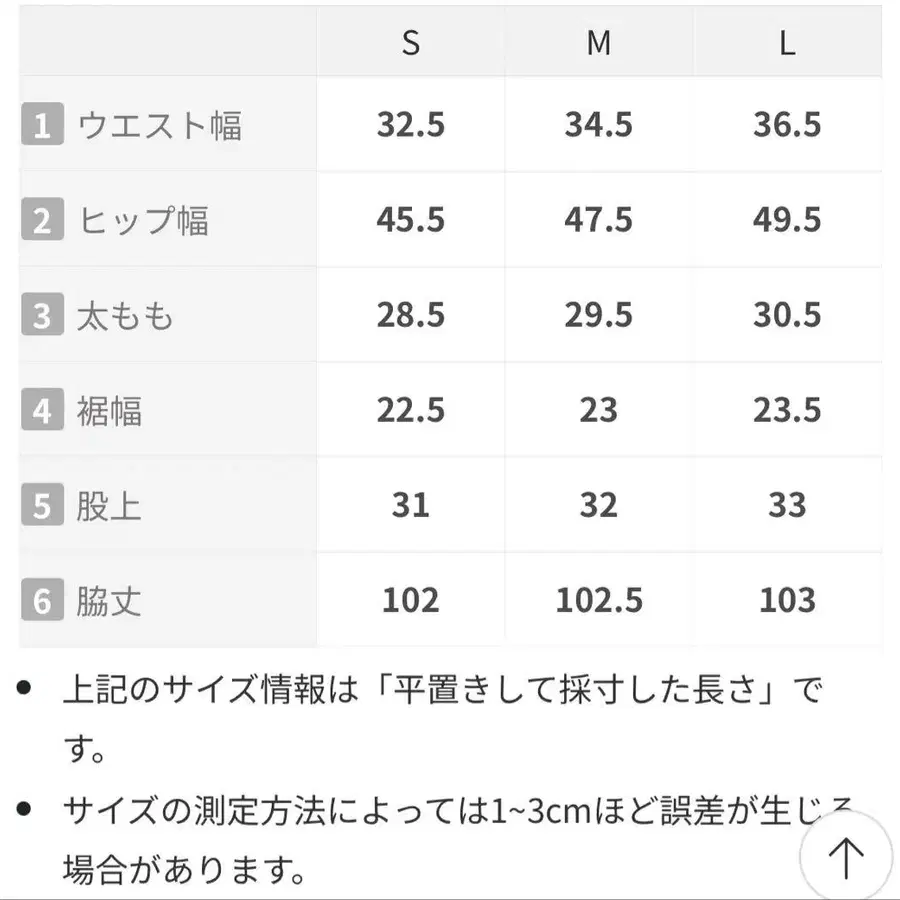Select the 36.5 value under L column
This screenshot has height=900, width=900.
[786, 125]
